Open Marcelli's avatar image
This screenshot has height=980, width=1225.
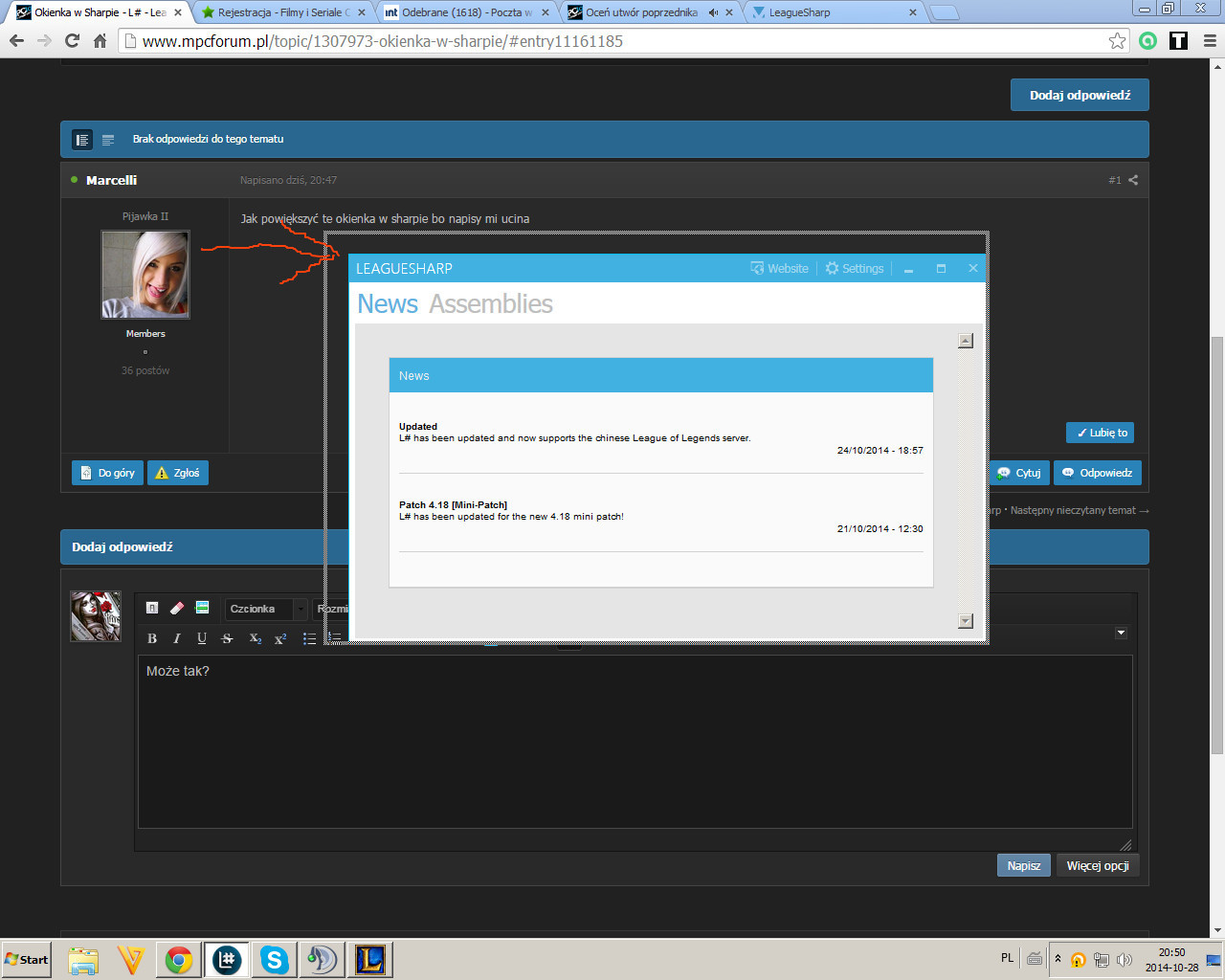pos(145,275)
